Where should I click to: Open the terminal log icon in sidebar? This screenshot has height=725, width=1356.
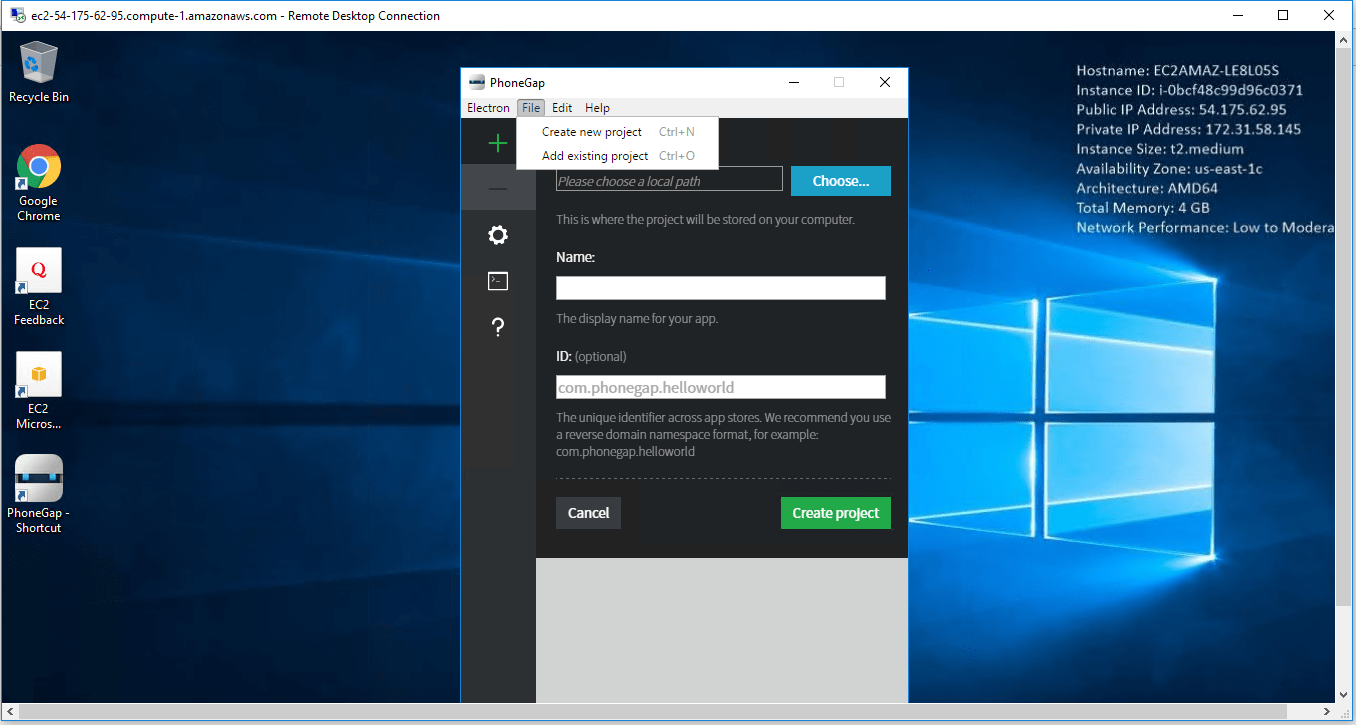(497, 281)
